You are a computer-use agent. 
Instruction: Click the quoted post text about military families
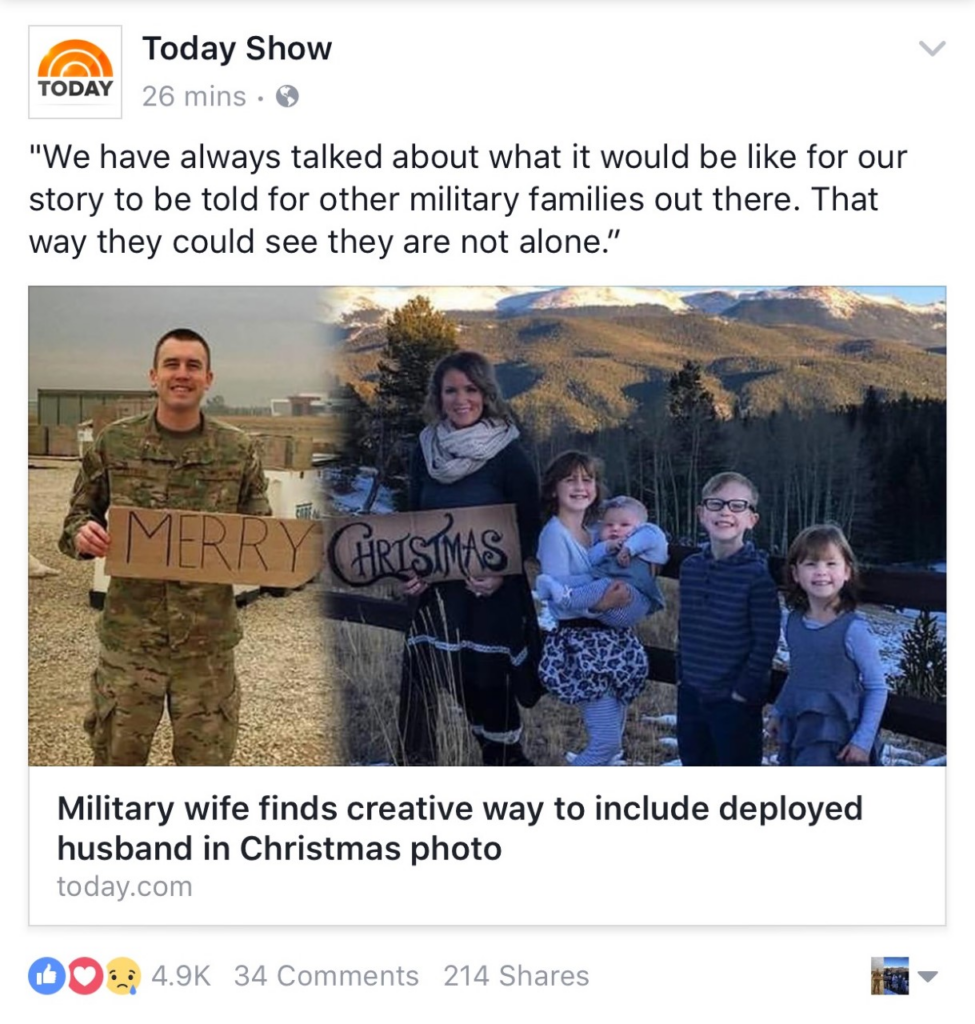click(468, 199)
